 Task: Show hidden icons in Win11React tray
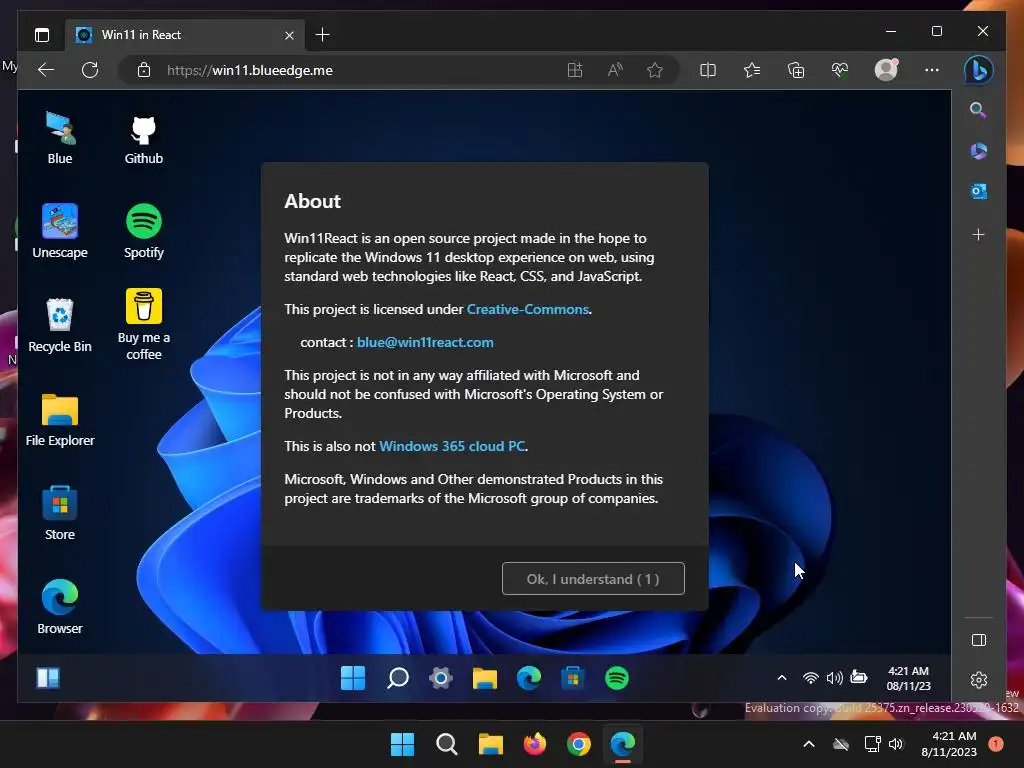(x=782, y=678)
